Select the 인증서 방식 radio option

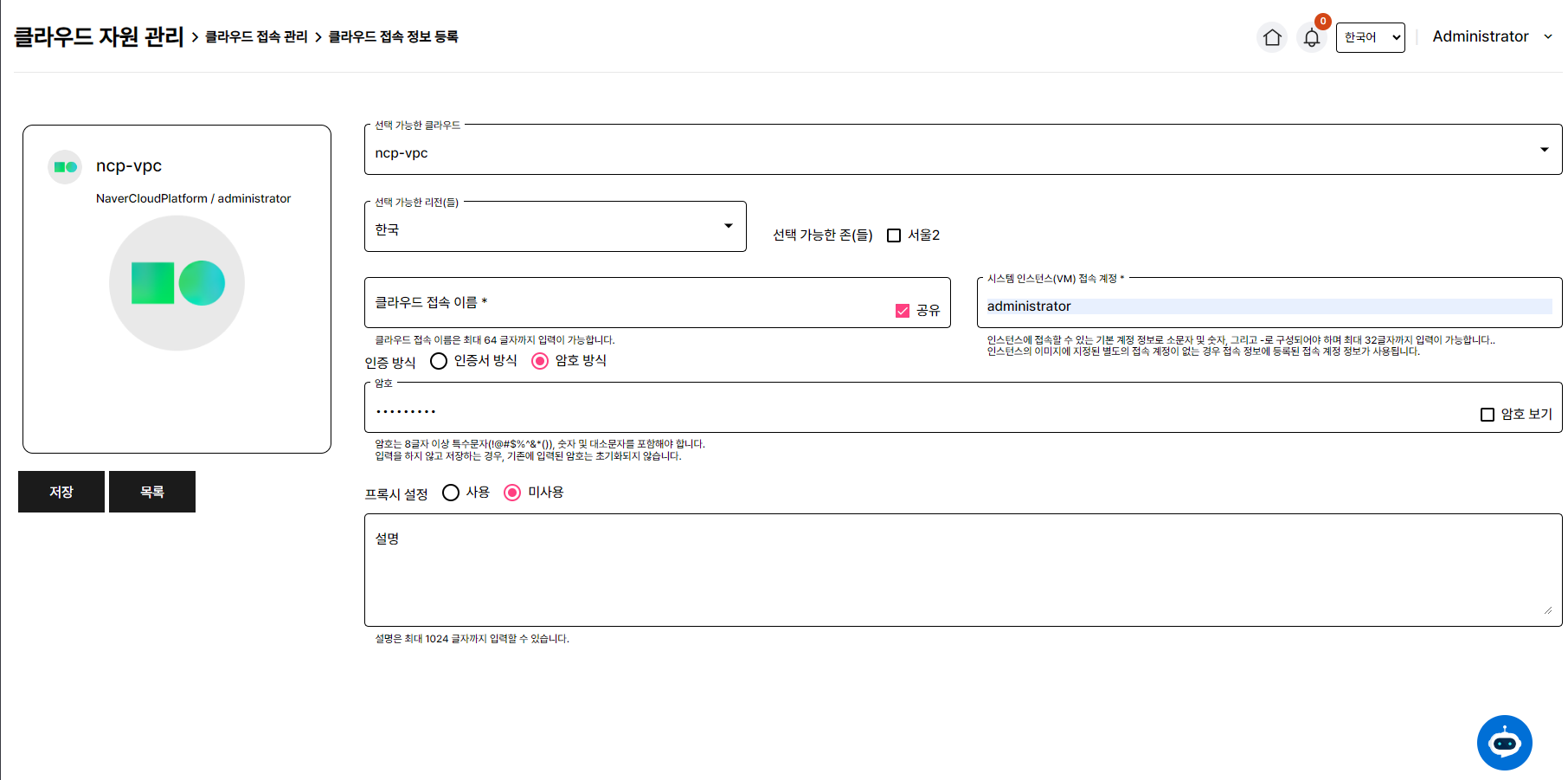point(439,361)
